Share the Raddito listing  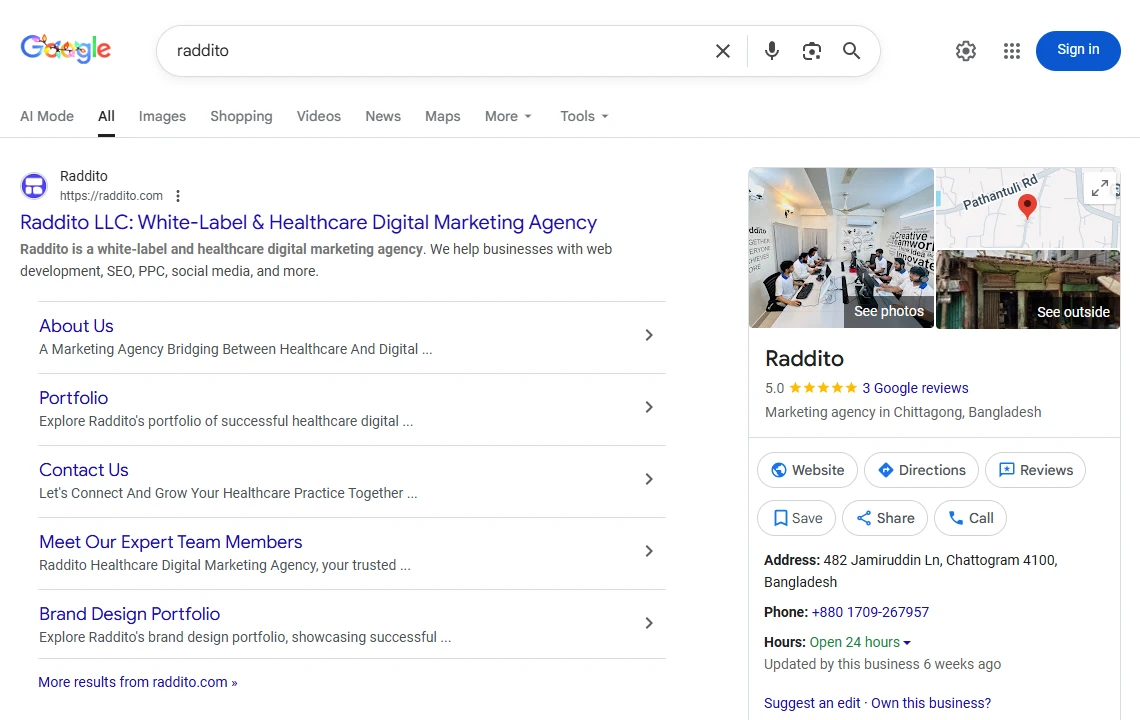885,518
